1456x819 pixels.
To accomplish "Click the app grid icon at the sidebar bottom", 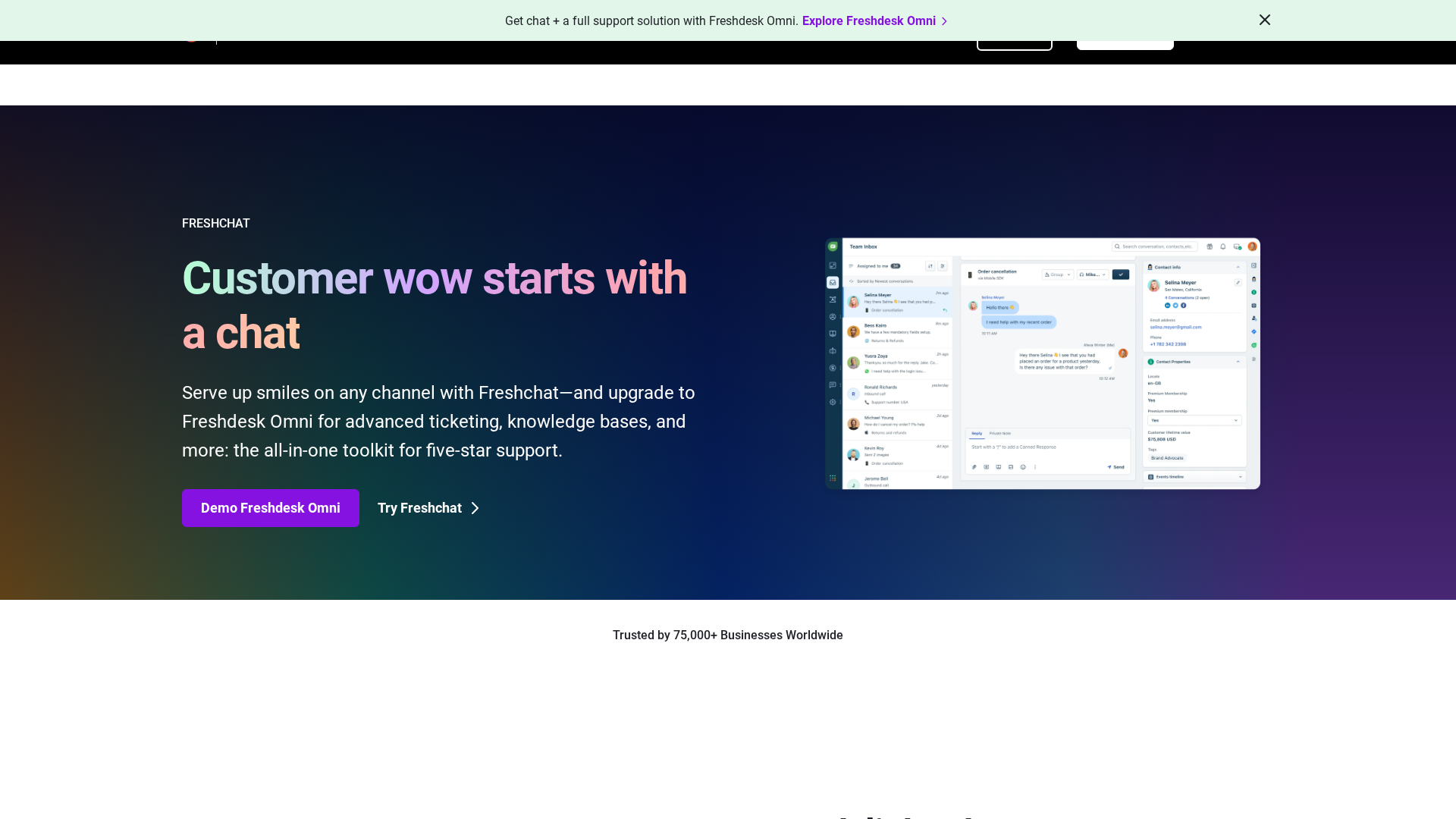I will click(833, 478).
